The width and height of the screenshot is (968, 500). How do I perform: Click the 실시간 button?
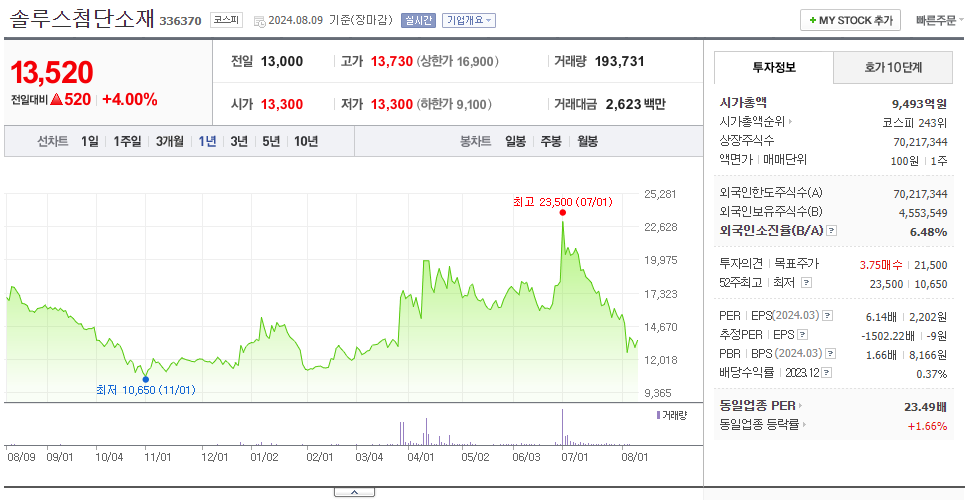click(x=418, y=20)
